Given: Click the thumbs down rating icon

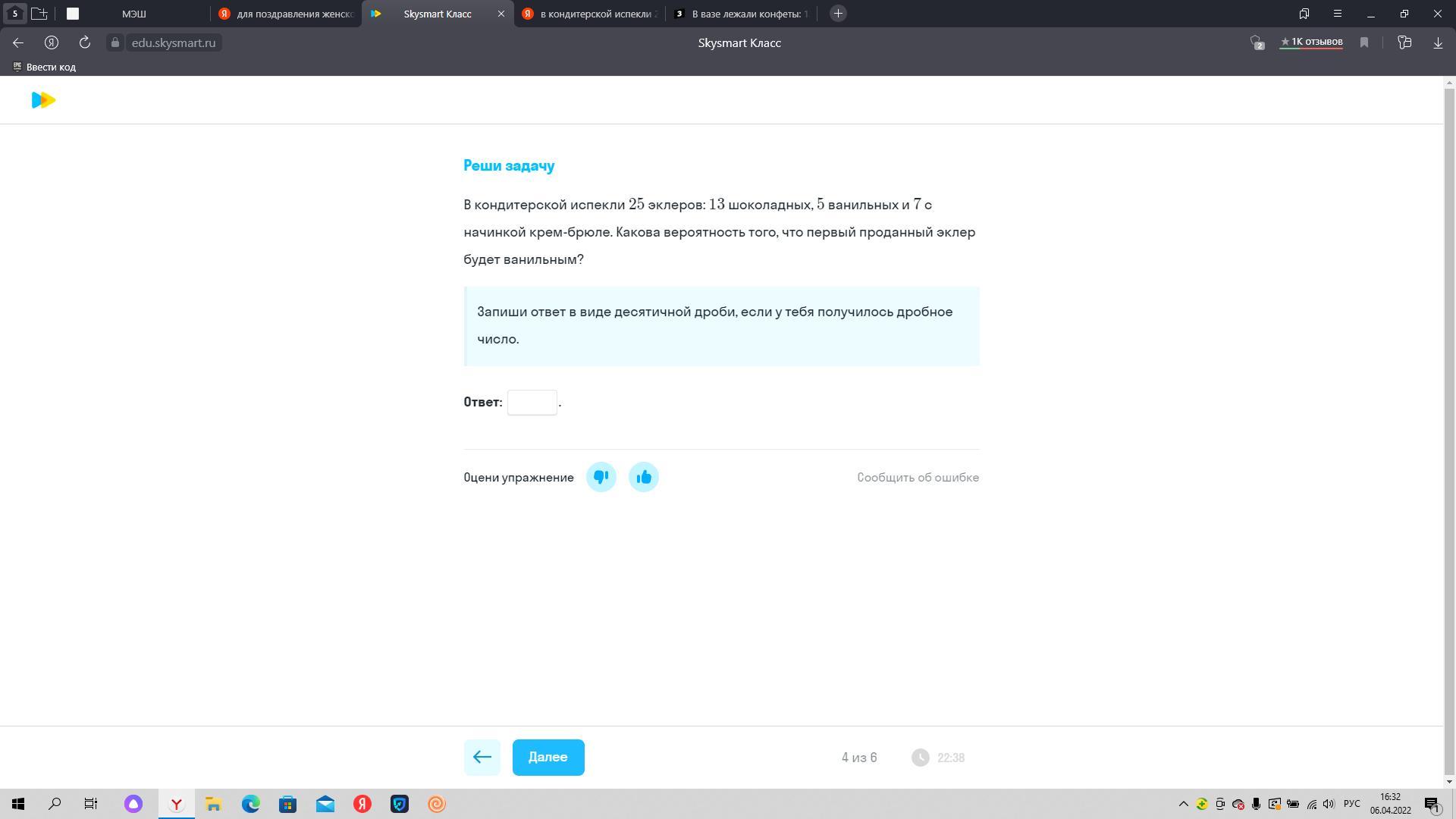Looking at the screenshot, I should click(601, 477).
